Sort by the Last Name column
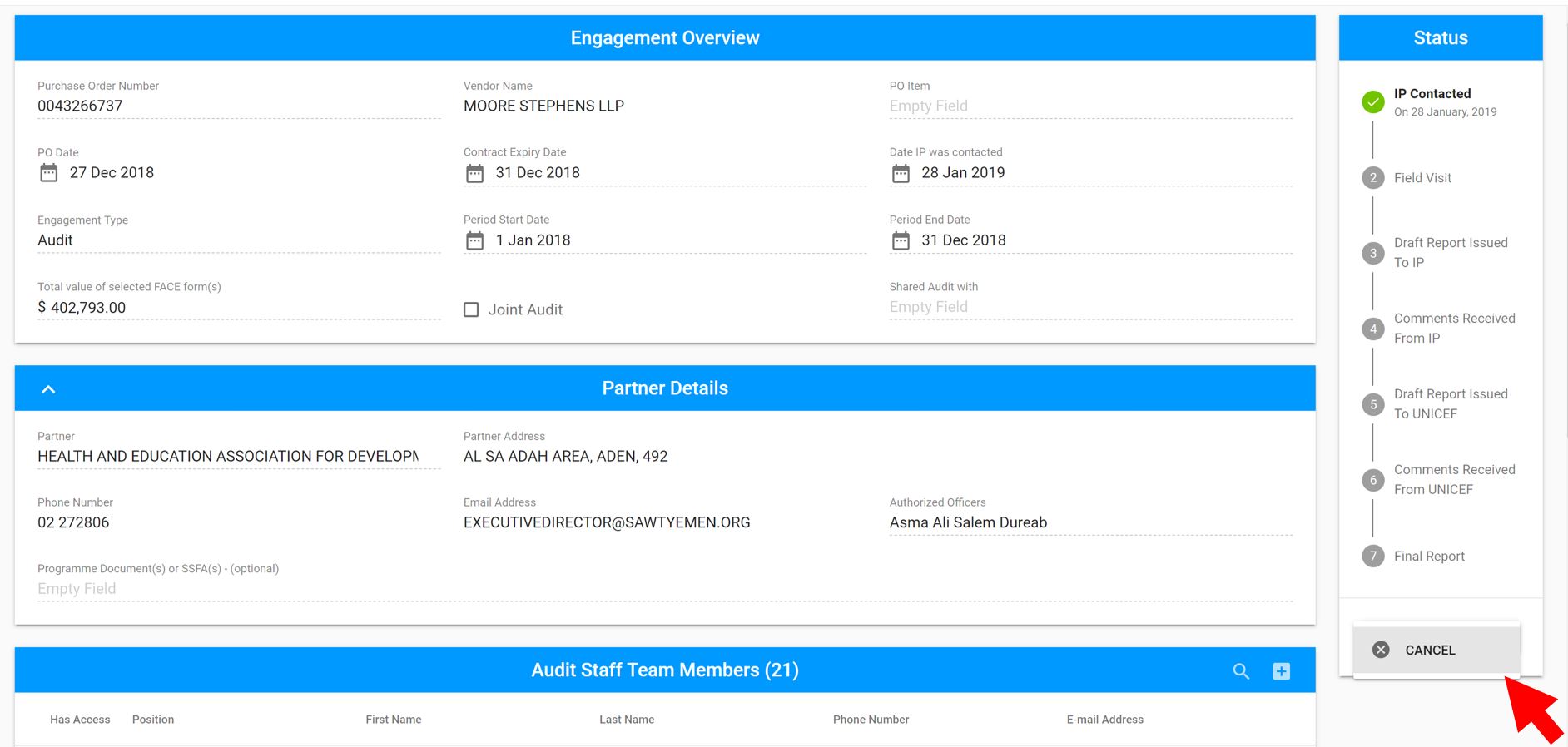1568x747 pixels. [x=627, y=720]
